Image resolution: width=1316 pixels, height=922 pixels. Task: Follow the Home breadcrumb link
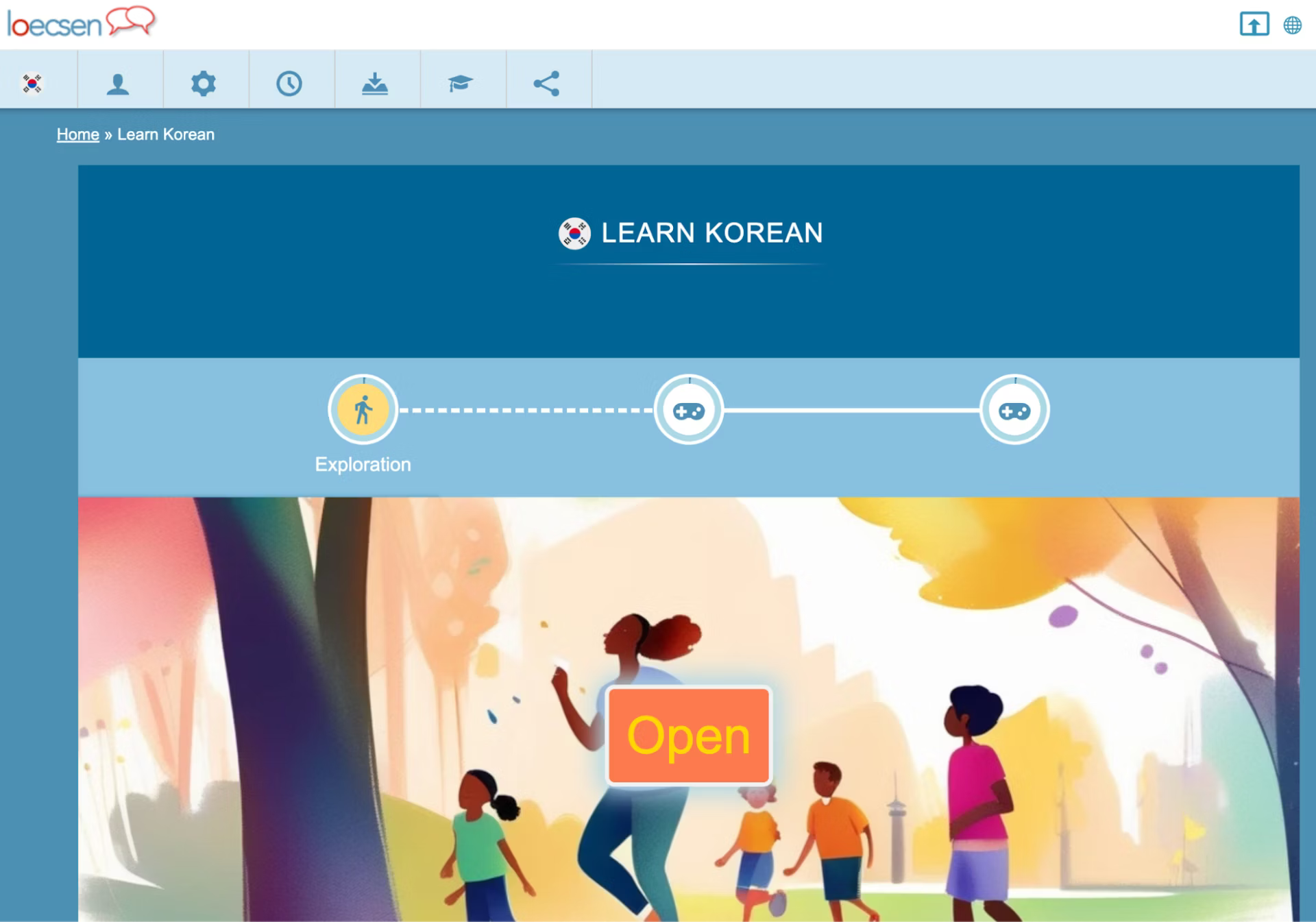point(77,134)
